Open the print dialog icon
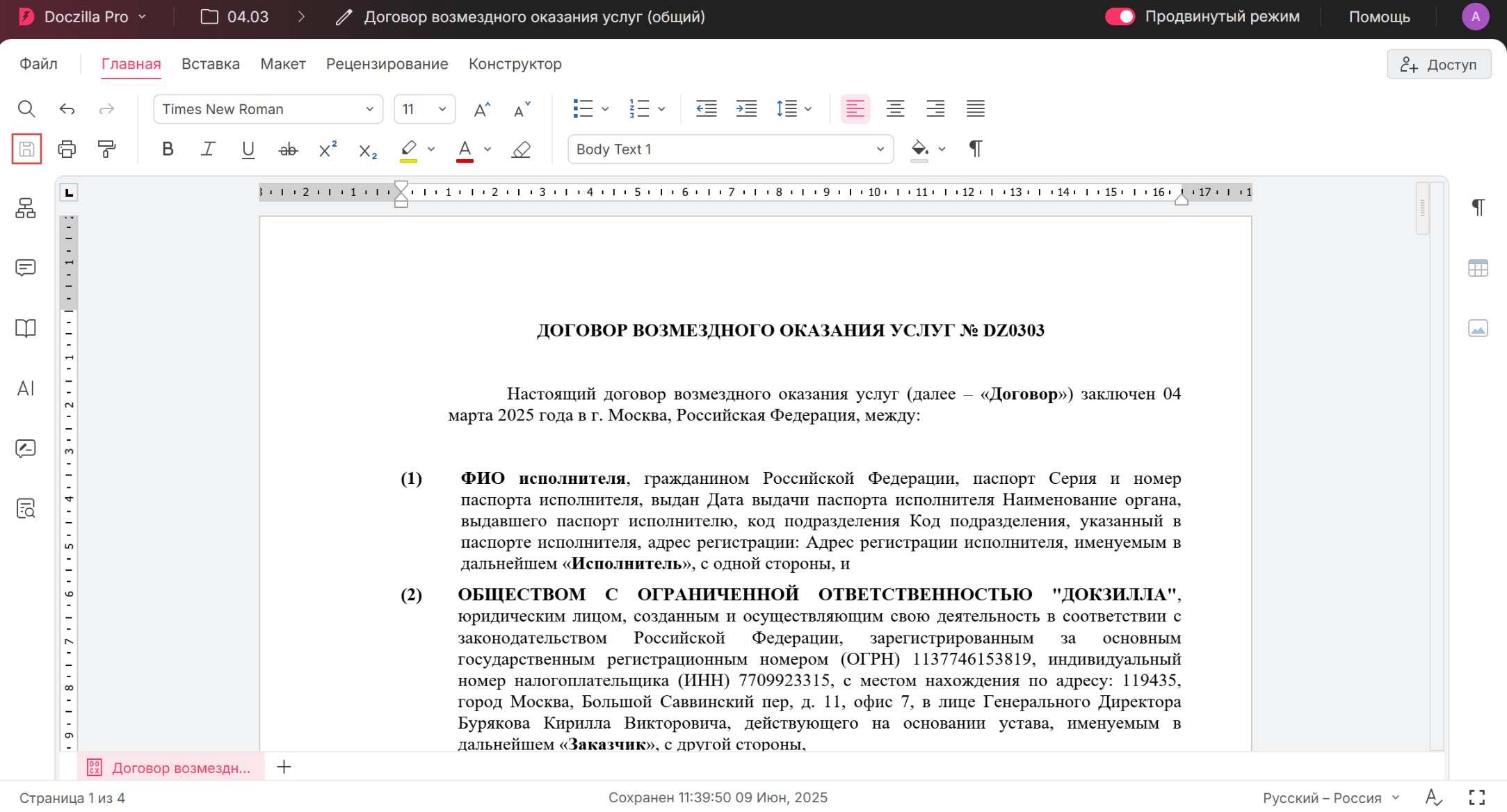This screenshot has height=812, width=1507. click(x=67, y=149)
